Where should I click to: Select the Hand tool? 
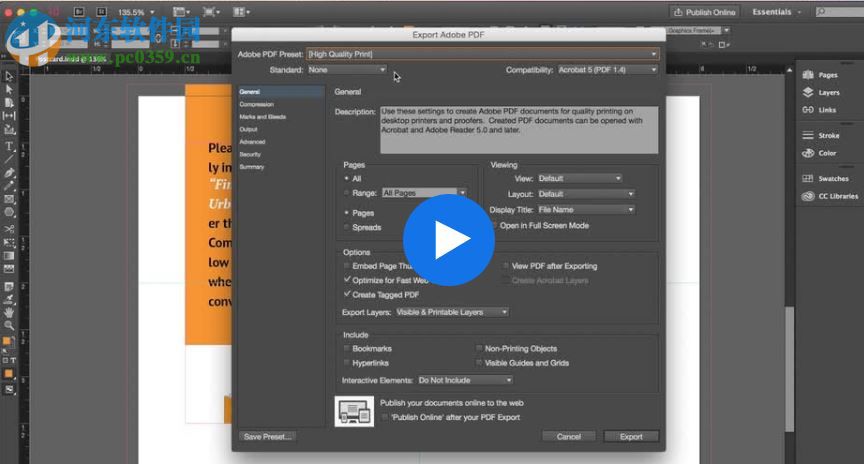(x=9, y=312)
